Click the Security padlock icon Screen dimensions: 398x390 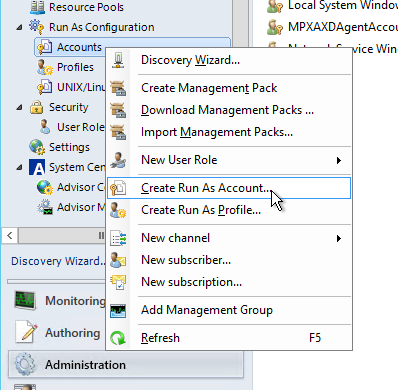[36, 107]
